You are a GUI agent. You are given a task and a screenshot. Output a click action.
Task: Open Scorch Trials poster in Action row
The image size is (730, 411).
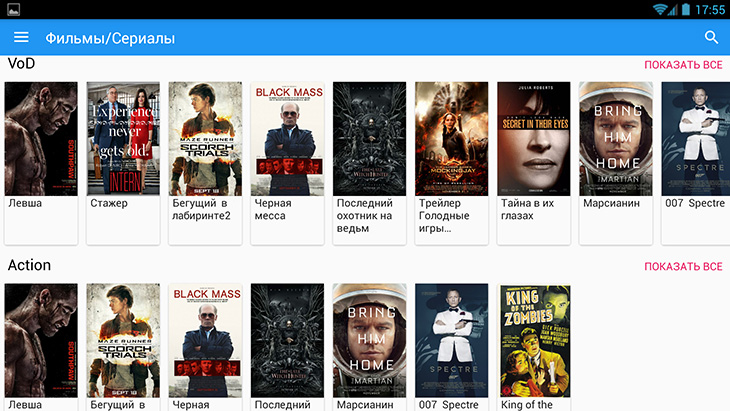tap(123, 340)
